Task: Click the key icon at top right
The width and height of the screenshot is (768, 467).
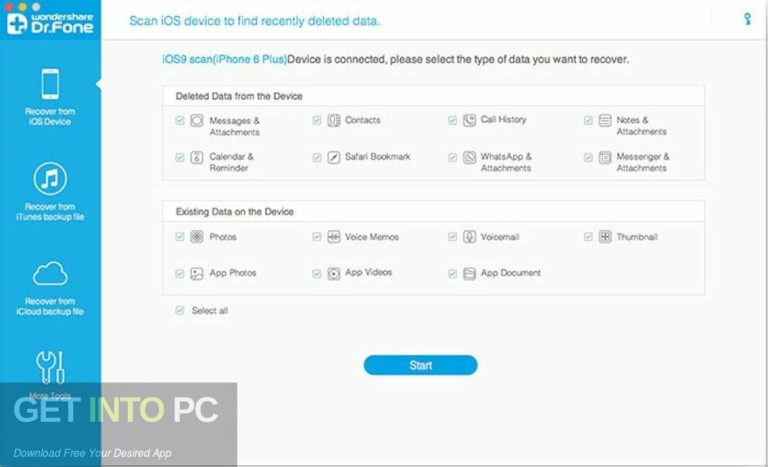Action: 747,19
